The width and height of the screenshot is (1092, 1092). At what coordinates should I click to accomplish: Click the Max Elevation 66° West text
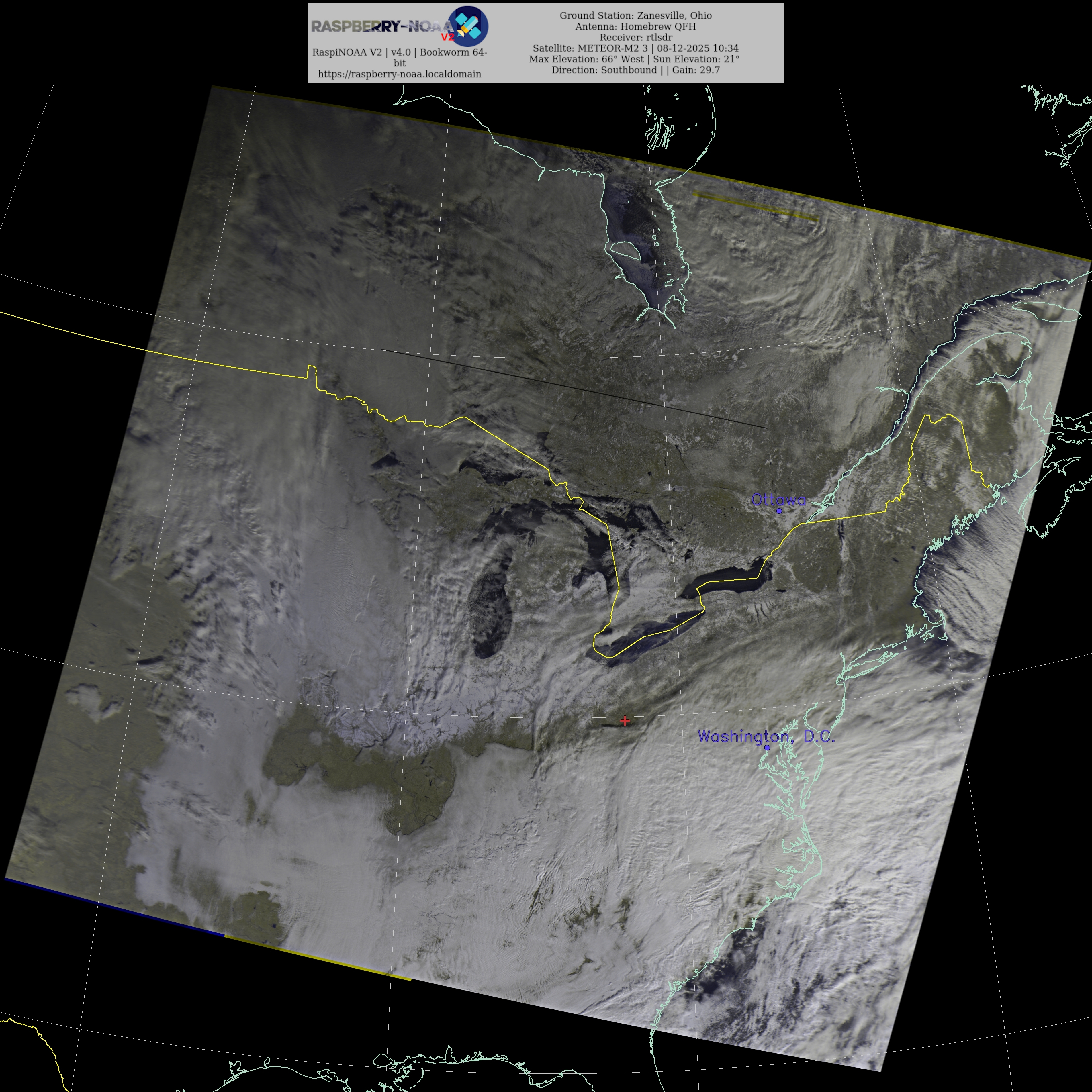[x=586, y=59]
